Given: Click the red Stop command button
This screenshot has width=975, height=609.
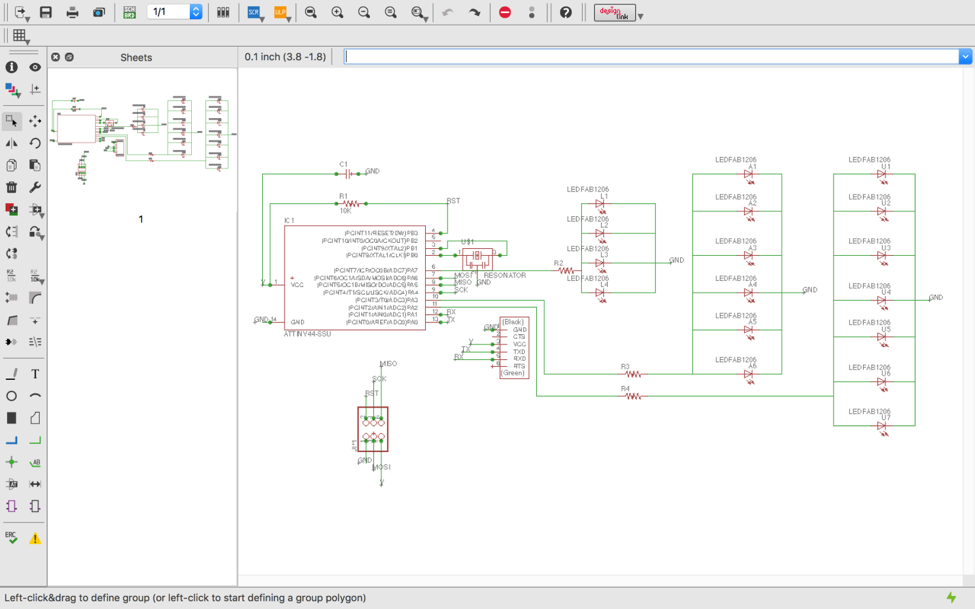Looking at the screenshot, I should click(x=505, y=13).
